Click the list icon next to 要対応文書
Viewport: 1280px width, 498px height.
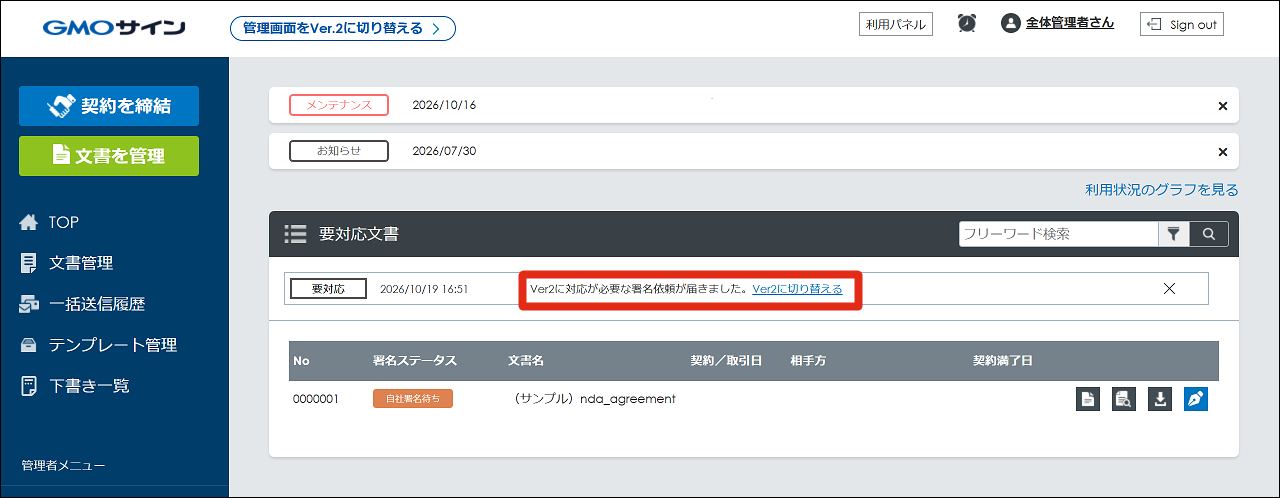[x=295, y=234]
